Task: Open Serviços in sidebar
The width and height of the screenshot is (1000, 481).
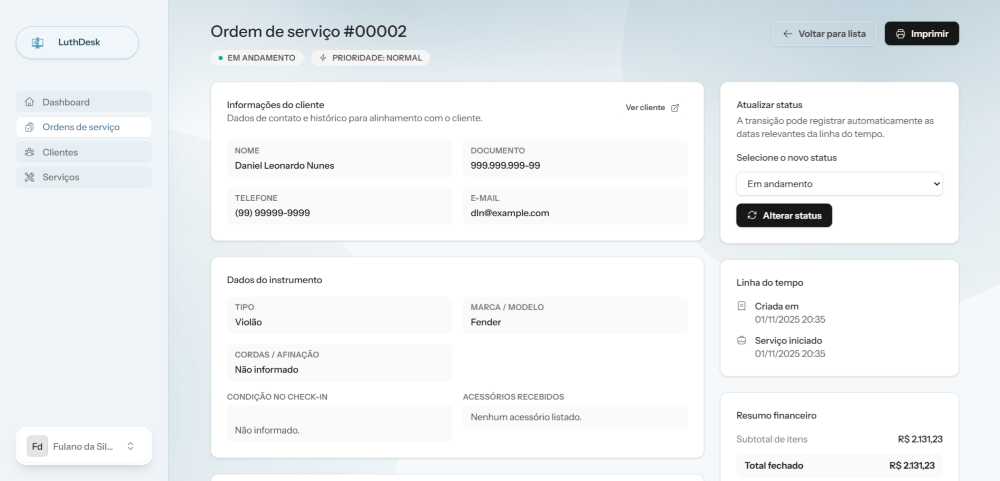Action: click(x=84, y=177)
